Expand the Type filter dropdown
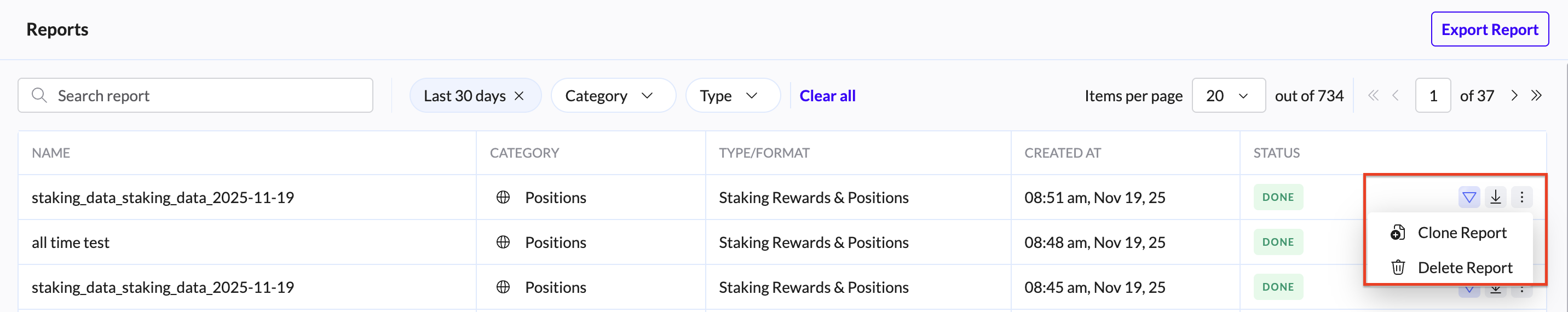The height and width of the screenshot is (312, 1568). coord(732,96)
